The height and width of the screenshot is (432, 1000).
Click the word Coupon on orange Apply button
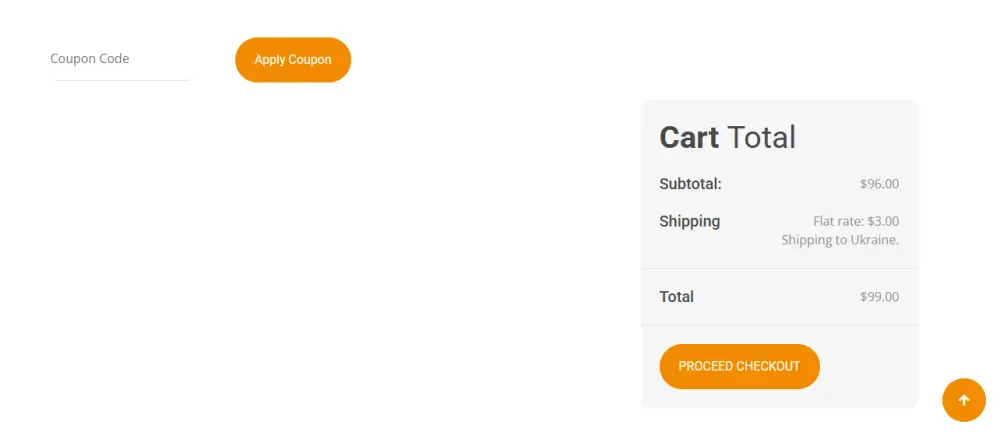[310, 60]
